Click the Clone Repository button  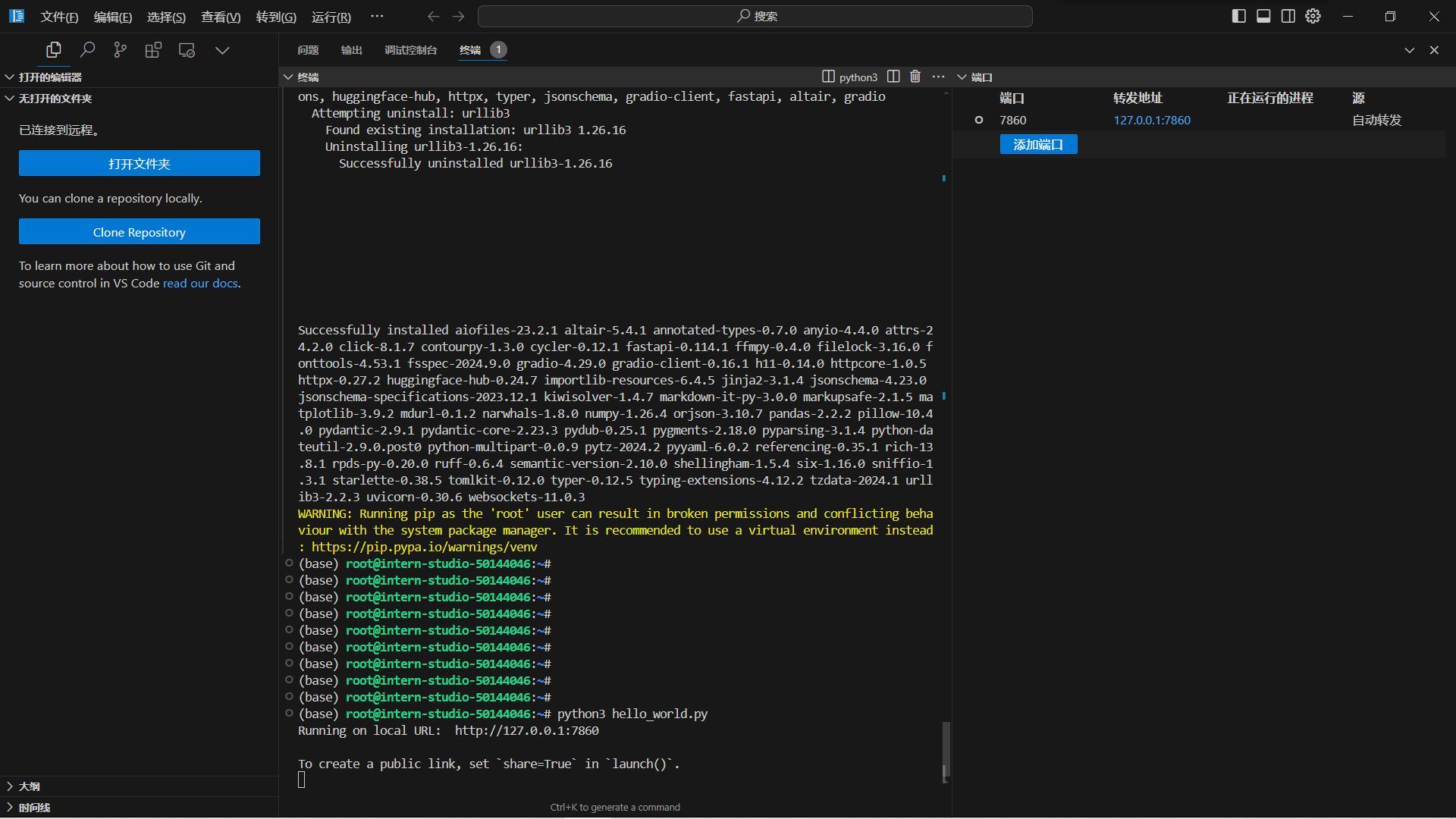coord(140,232)
